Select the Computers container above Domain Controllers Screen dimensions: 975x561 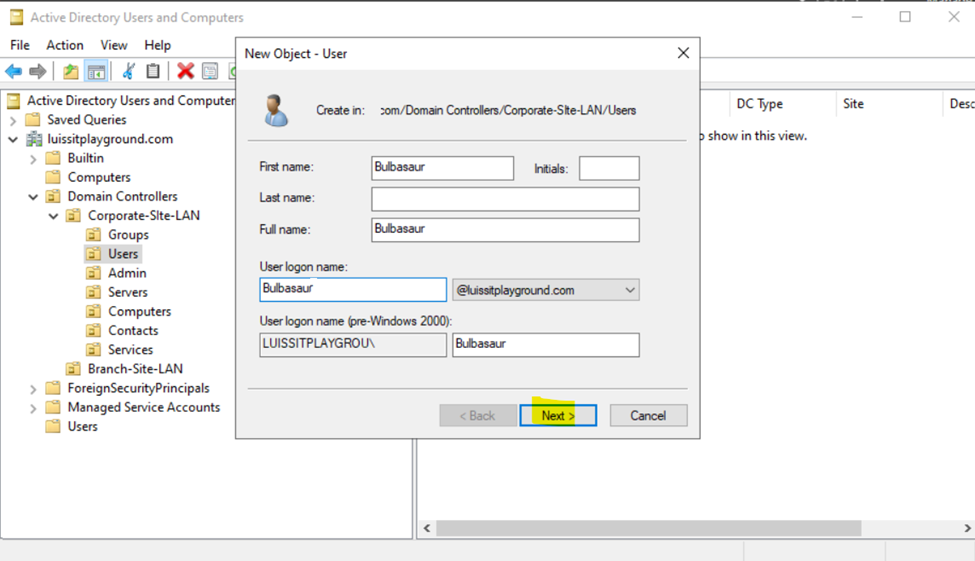point(99,177)
